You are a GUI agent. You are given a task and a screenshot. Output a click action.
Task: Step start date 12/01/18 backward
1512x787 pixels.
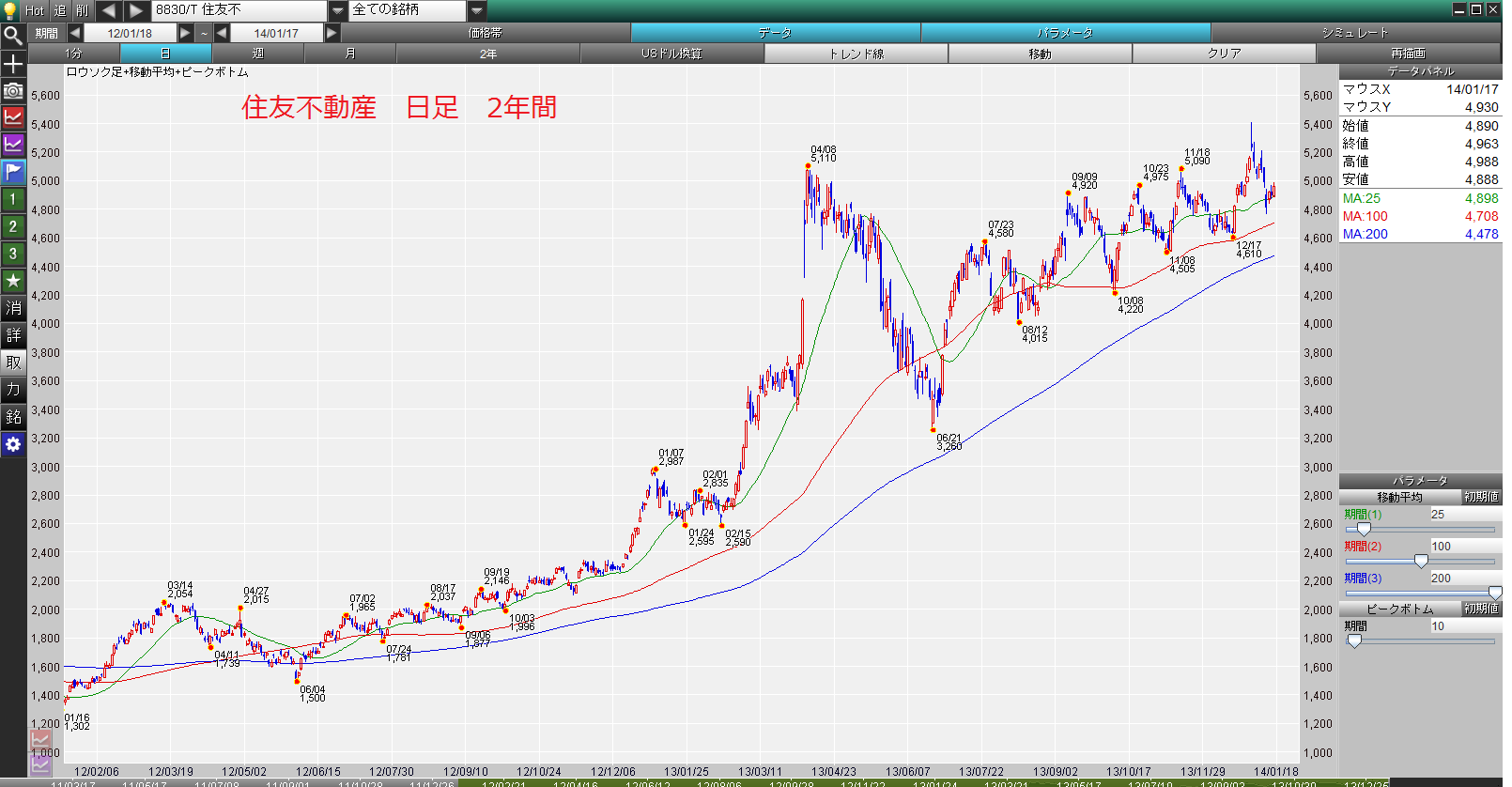pos(75,33)
